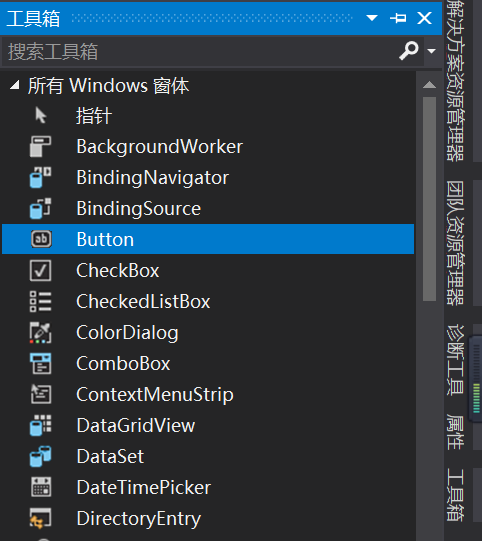Select the 指针 text label
The image size is (482, 541).
(x=94, y=116)
